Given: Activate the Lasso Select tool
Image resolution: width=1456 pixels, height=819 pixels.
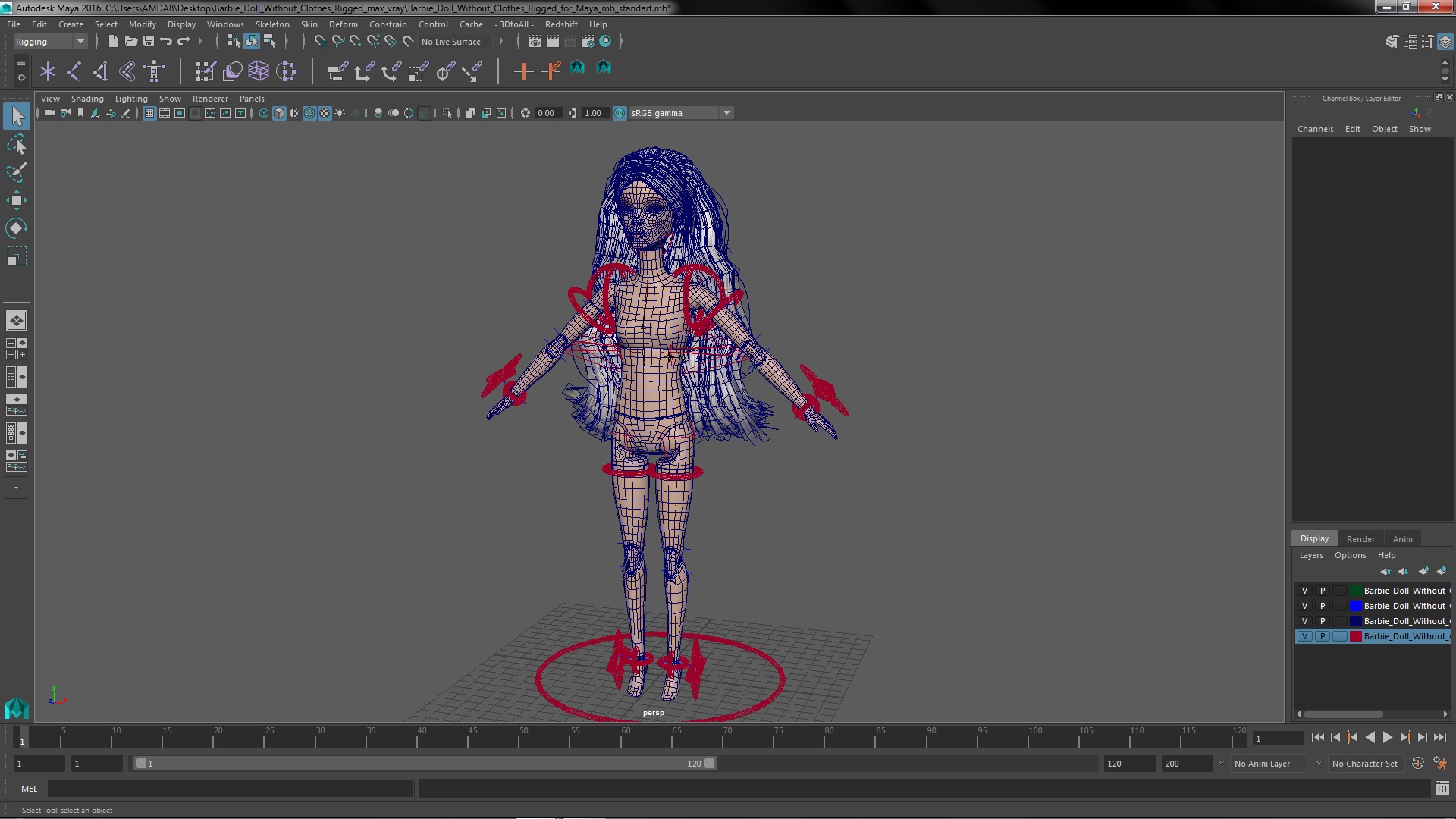Looking at the screenshot, I should pos(17,144).
